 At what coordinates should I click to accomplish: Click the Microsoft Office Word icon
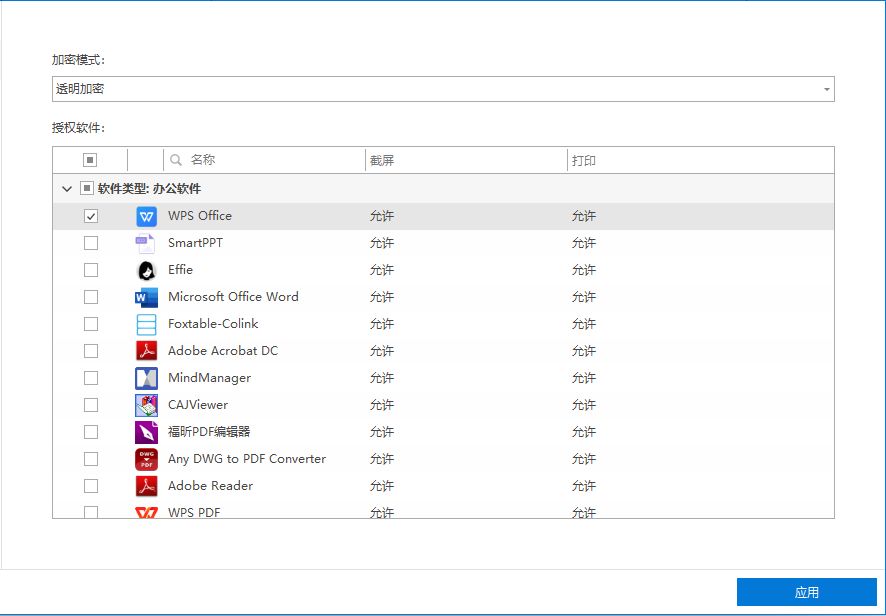146,297
